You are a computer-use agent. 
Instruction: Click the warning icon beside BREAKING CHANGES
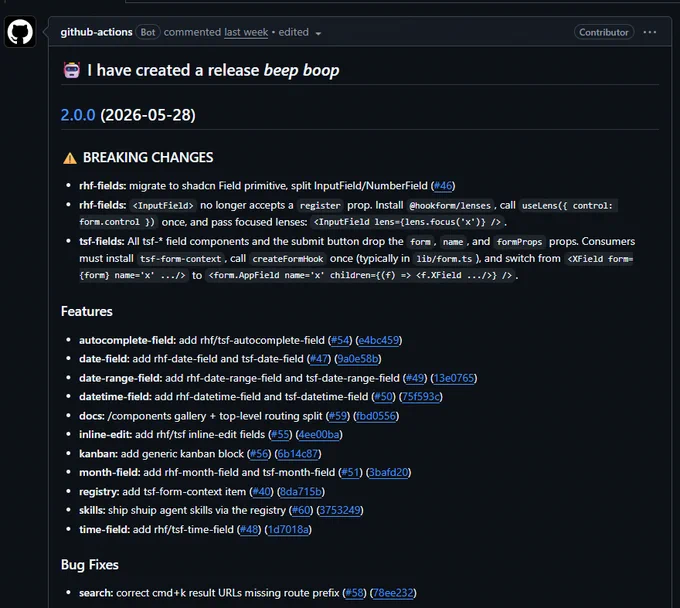[69, 158]
